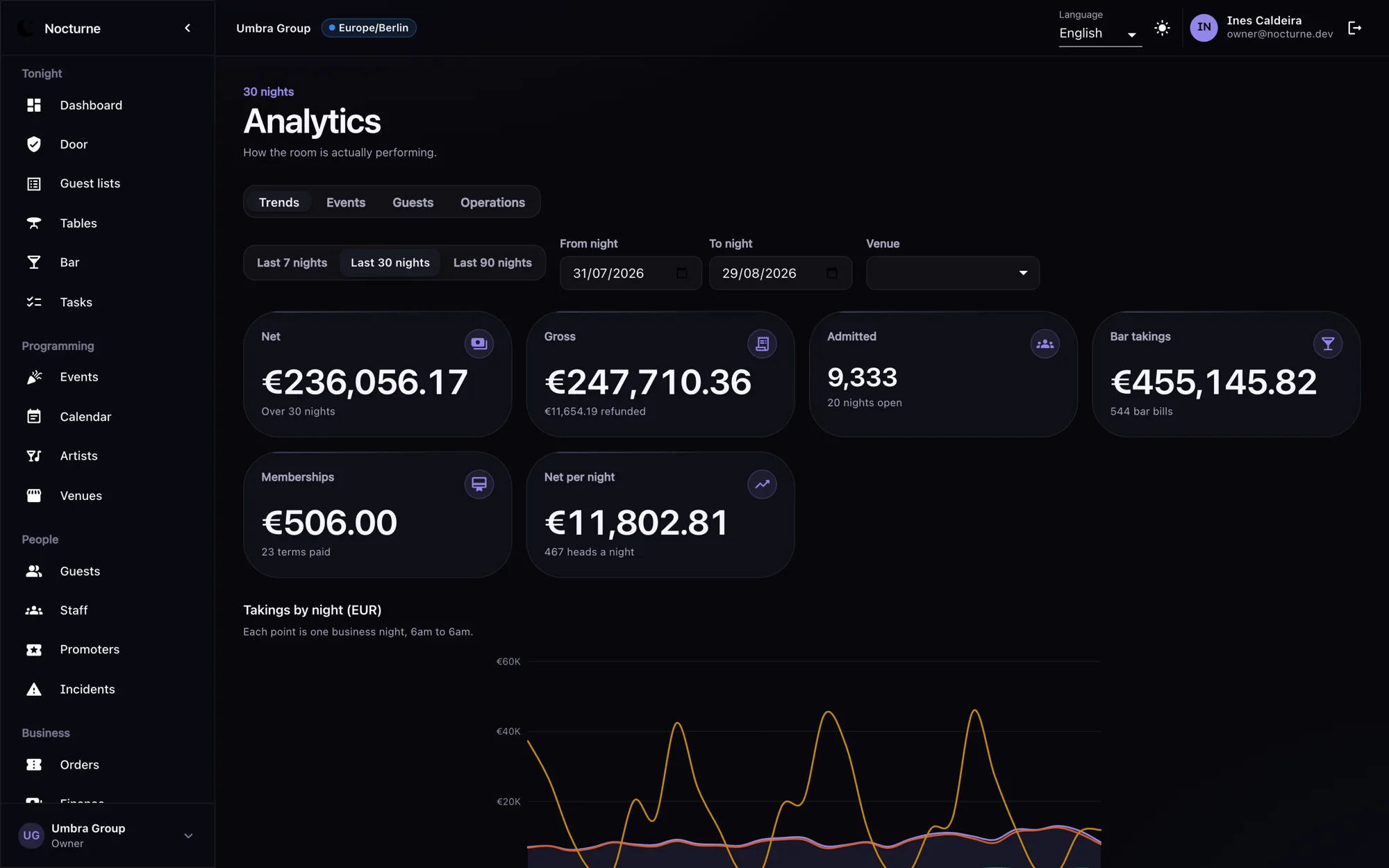
Task: Open the Door shield icon
Action: 34,144
